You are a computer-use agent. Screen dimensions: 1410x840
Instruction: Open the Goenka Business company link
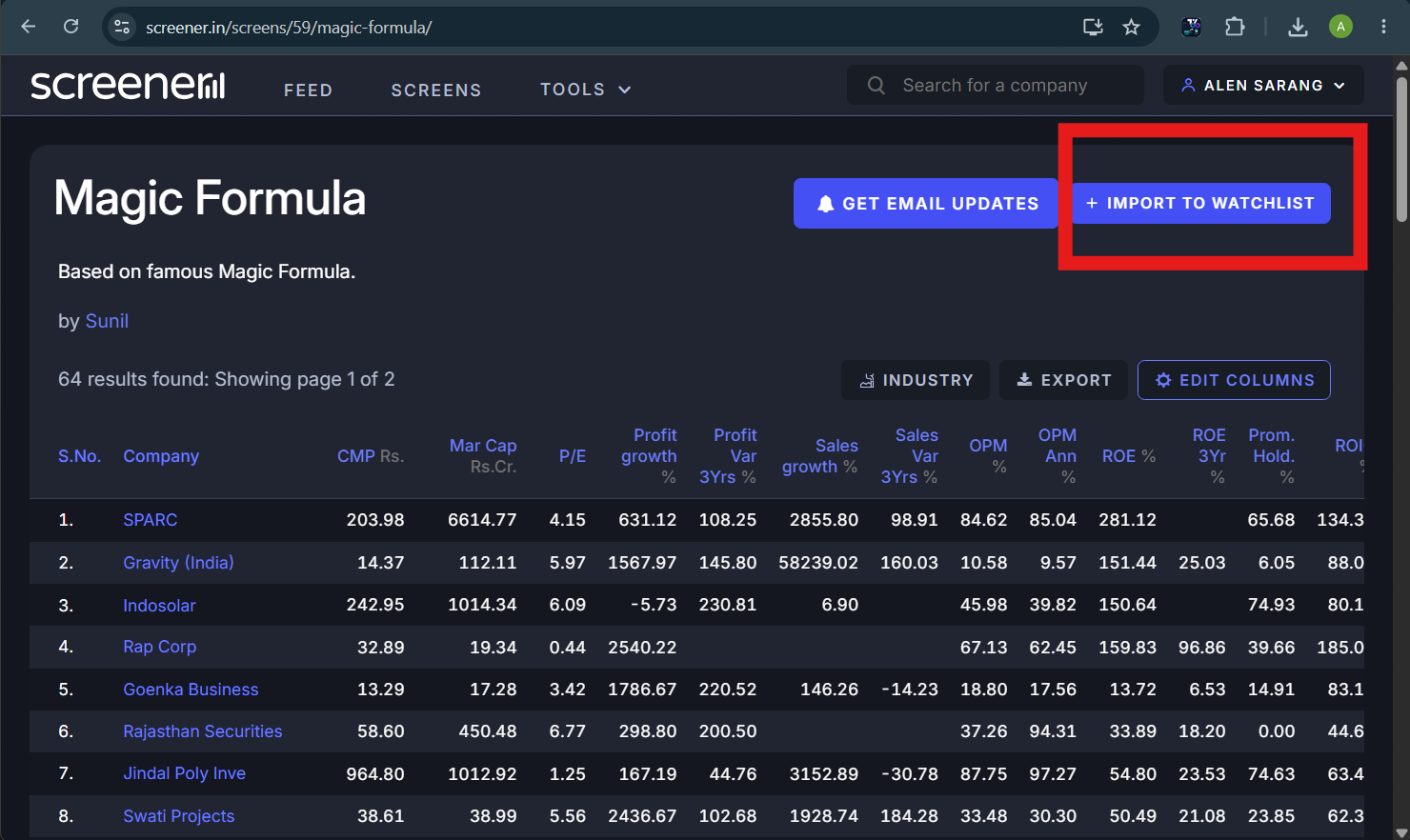click(191, 690)
